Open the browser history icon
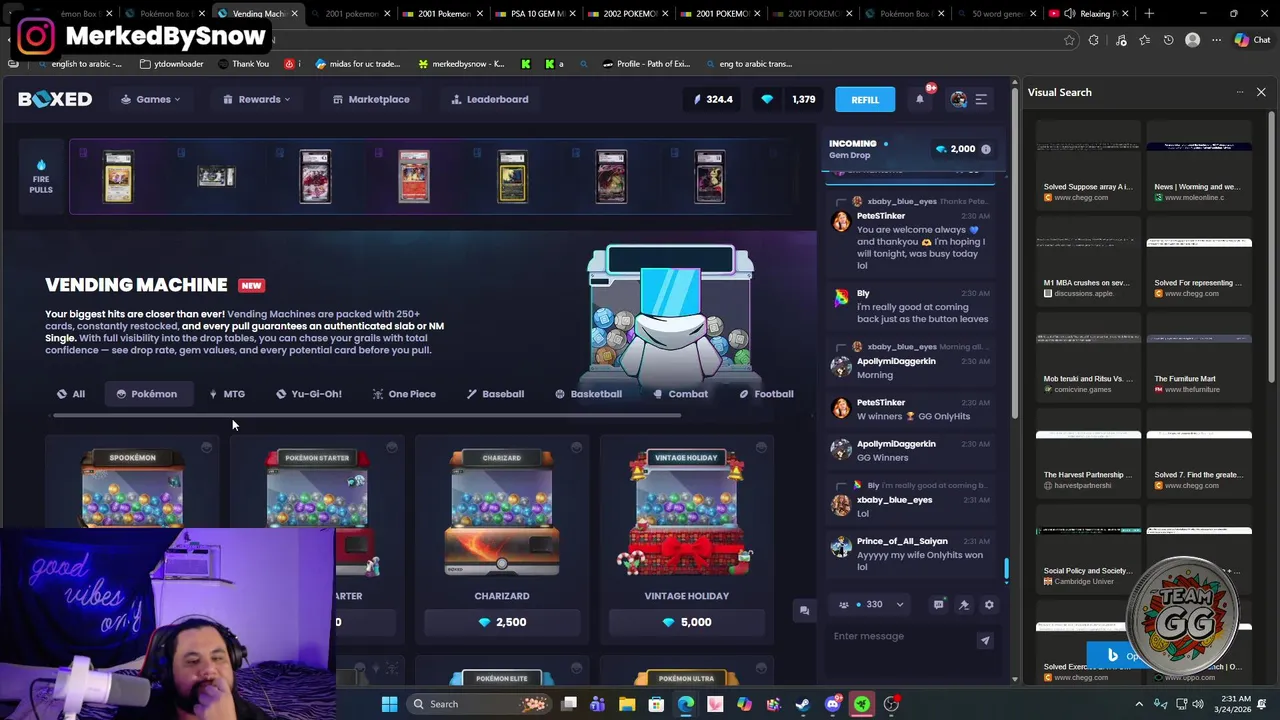Viewport: 1280px width, 720px height. (1168, 40)
